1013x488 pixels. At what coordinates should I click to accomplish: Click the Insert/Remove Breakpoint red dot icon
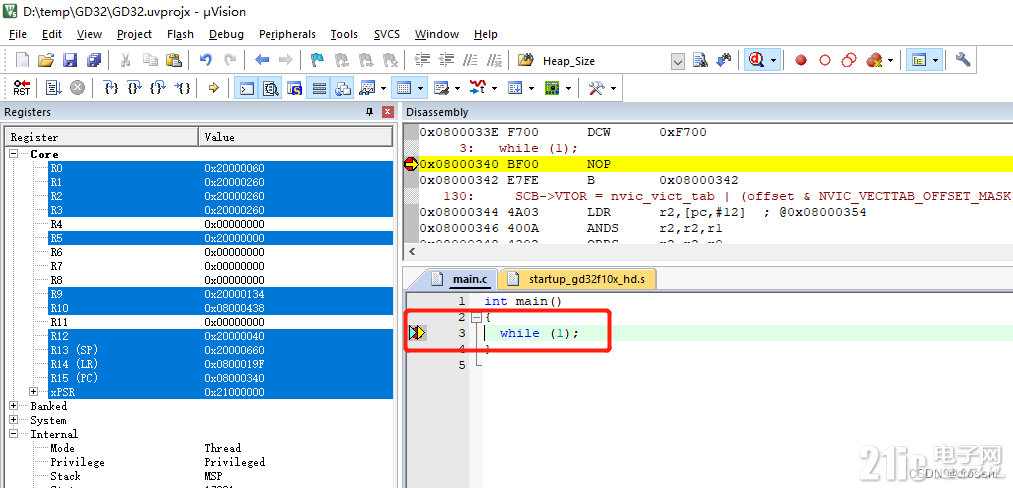coord(801,60)
